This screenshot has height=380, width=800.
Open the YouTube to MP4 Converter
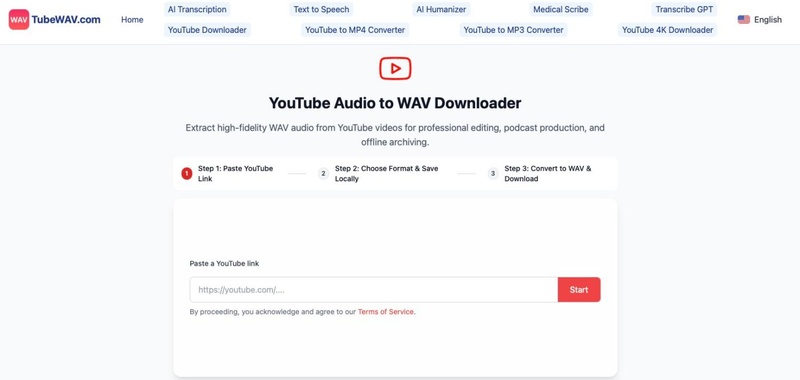[355, 30]
